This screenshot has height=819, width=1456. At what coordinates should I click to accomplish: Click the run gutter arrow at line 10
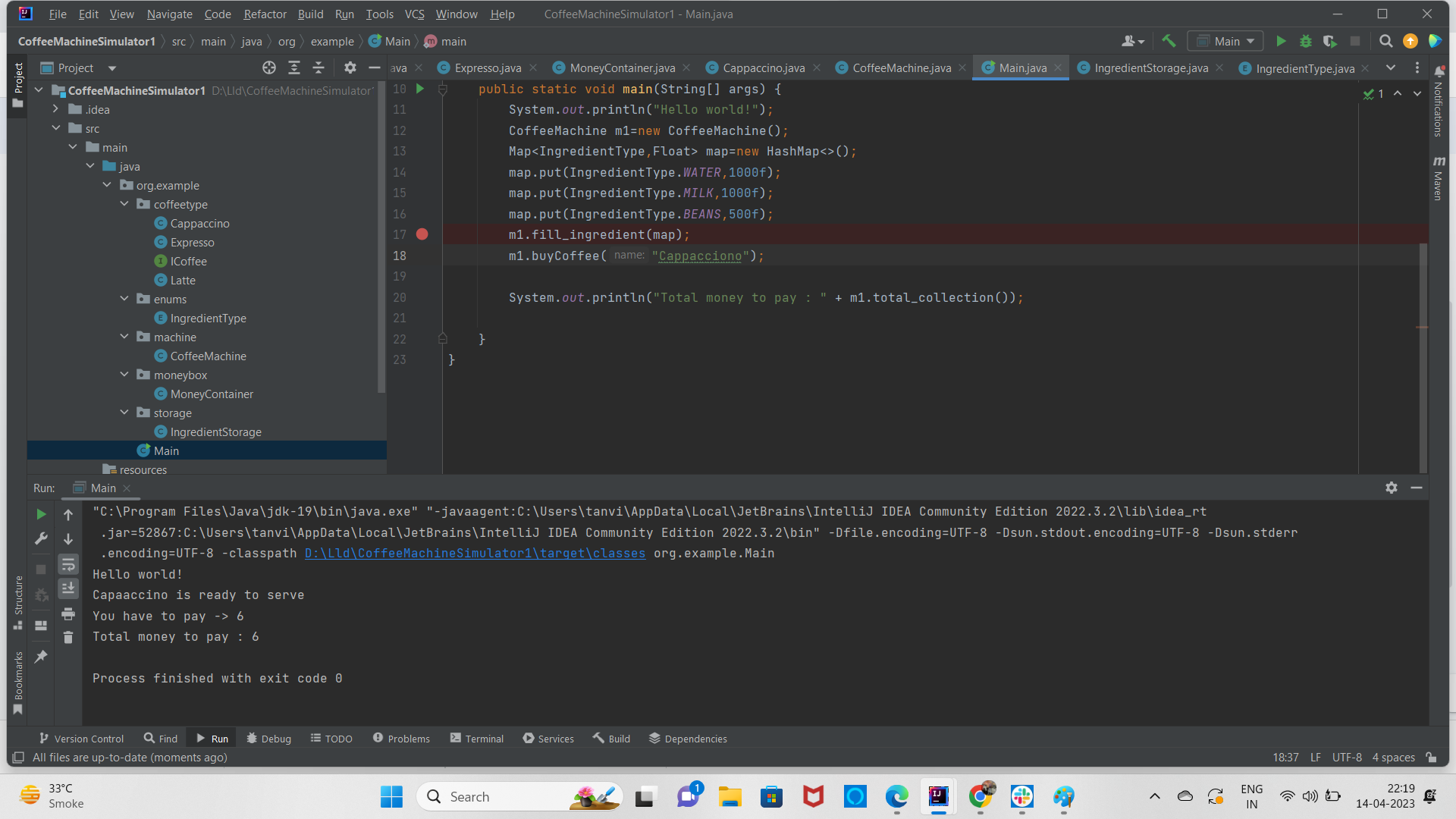click(x=420, y=89)
